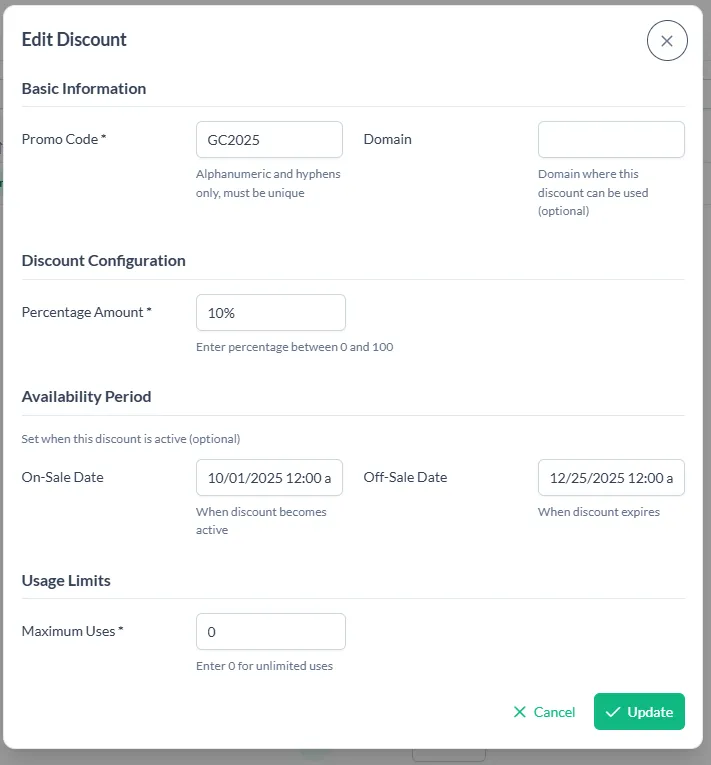Select the Discount Configuration heading
This screenshot has height=765, width=711.
103,261
